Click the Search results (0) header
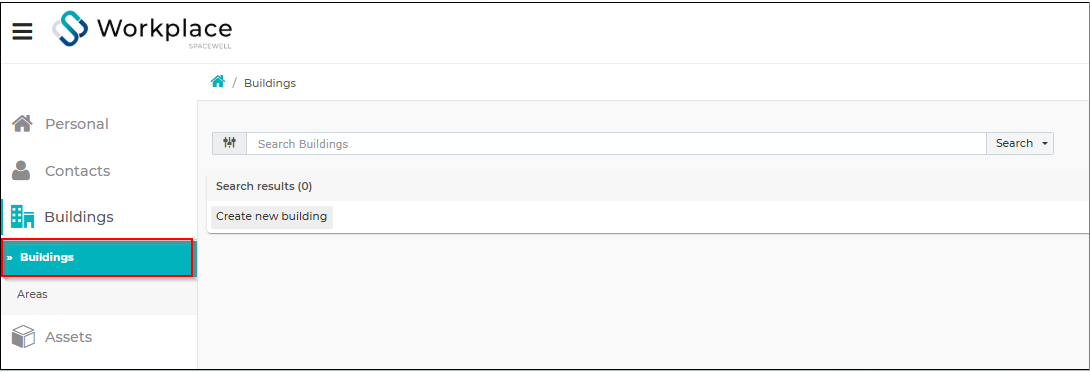This screenshot has width=1090, height=372. coord(263,186)
